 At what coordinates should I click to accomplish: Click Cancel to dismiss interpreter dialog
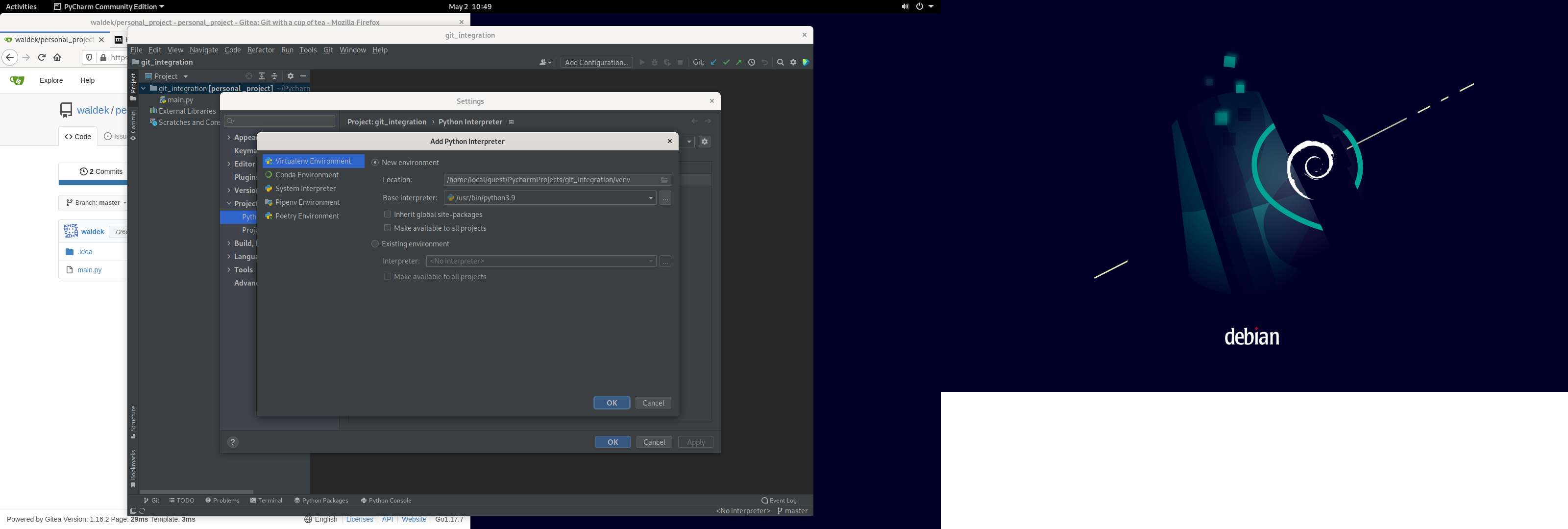pyautogui.click(x=653, y=402)
